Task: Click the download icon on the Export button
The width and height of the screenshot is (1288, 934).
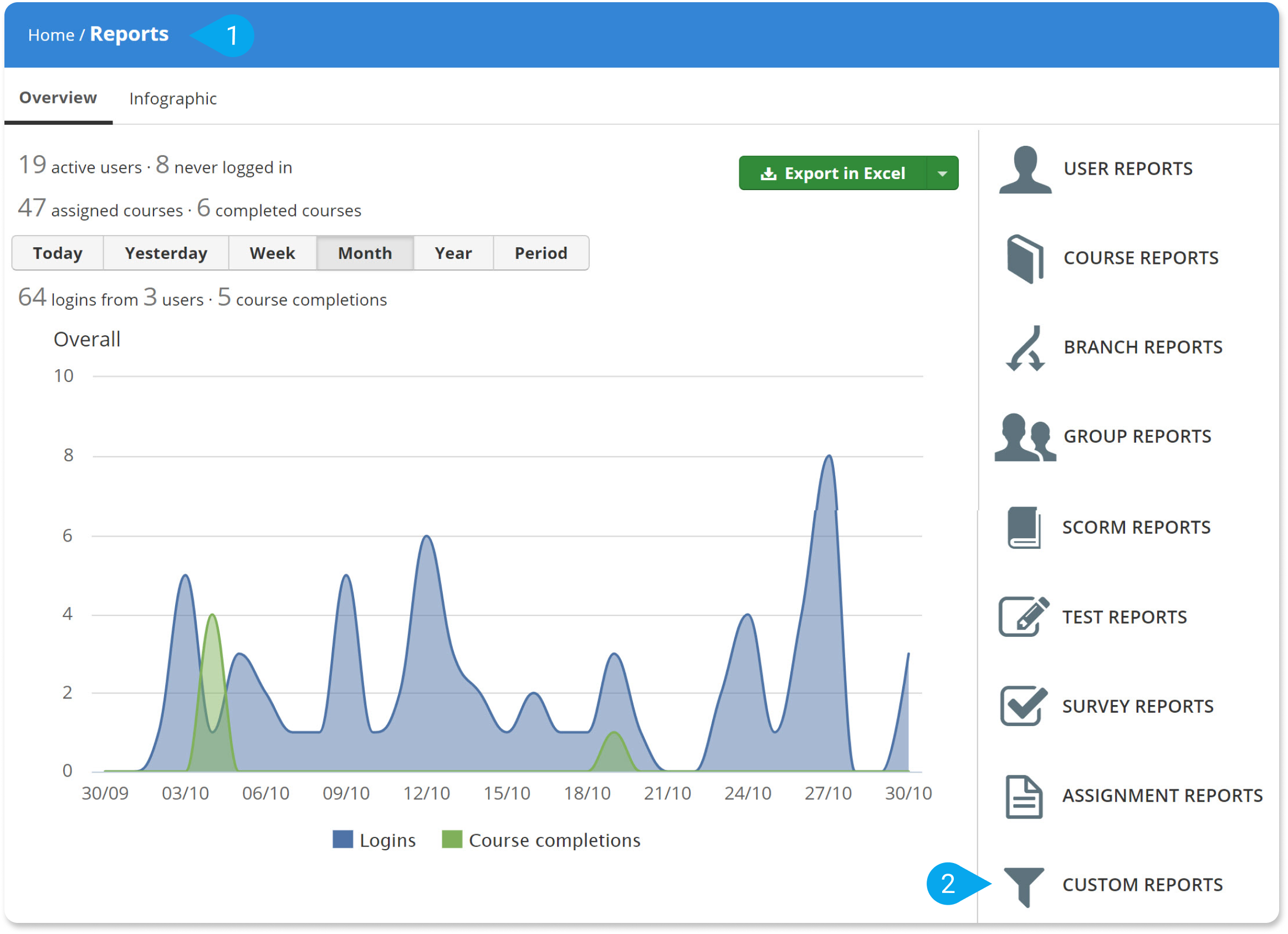Action: click(768, 174)
